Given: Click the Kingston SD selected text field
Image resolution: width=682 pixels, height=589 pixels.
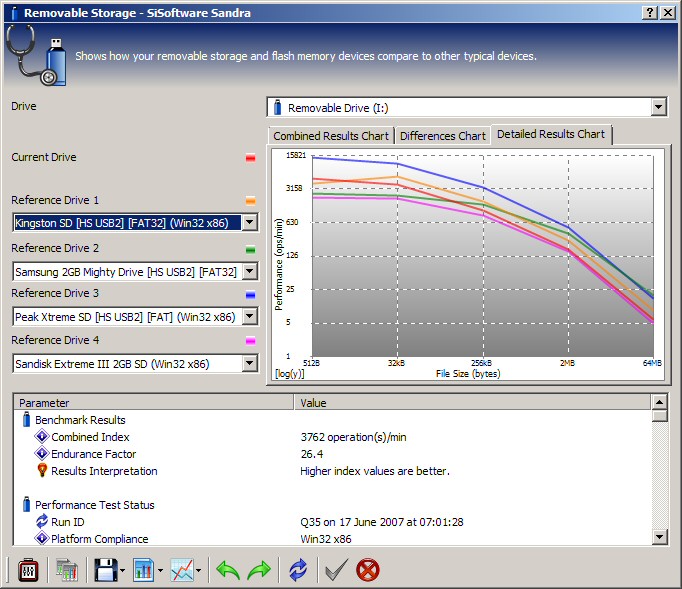Looking at the screenshot, I should coord(127,223).
